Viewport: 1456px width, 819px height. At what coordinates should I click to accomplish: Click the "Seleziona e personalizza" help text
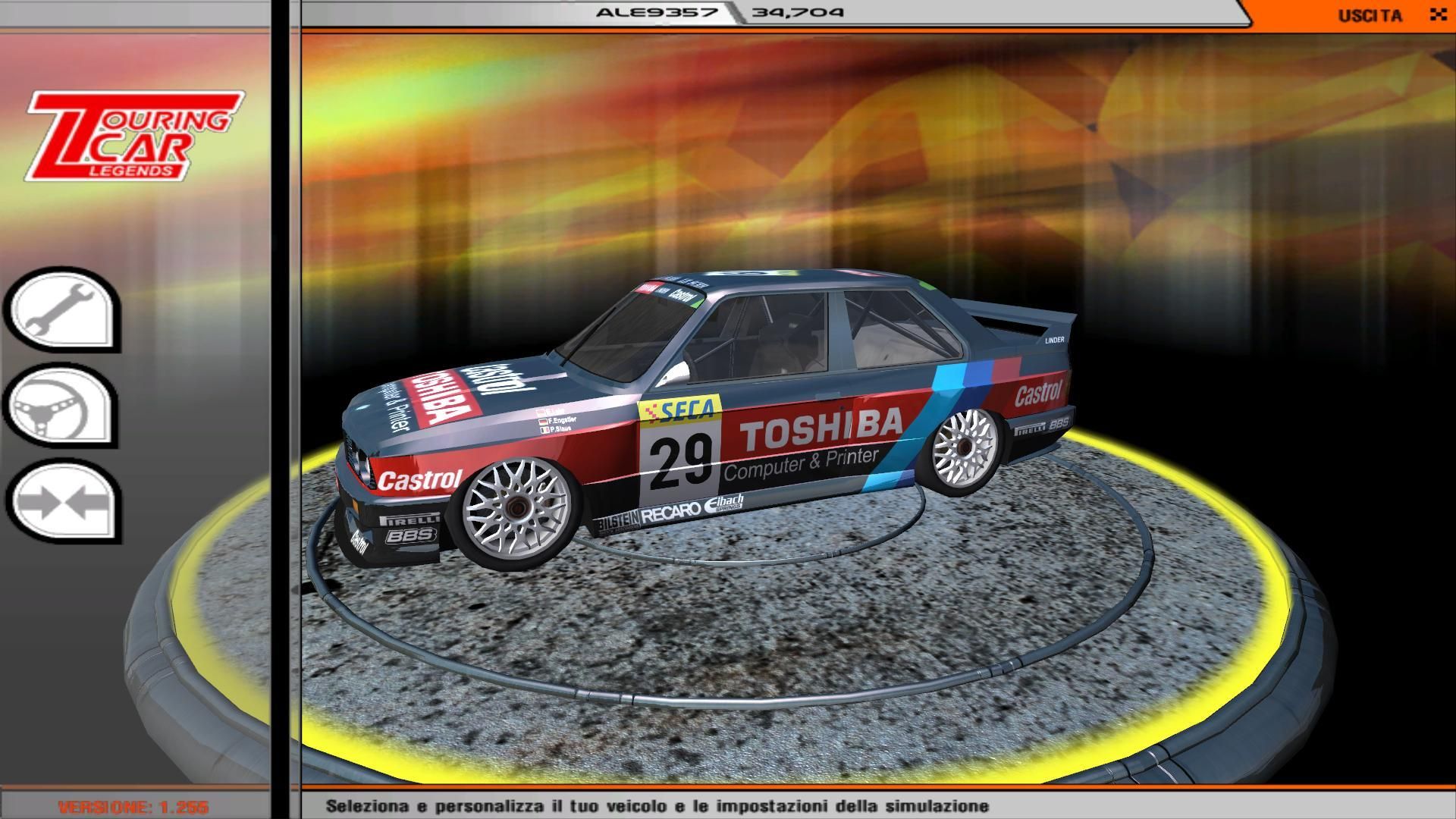coord(657,806)
